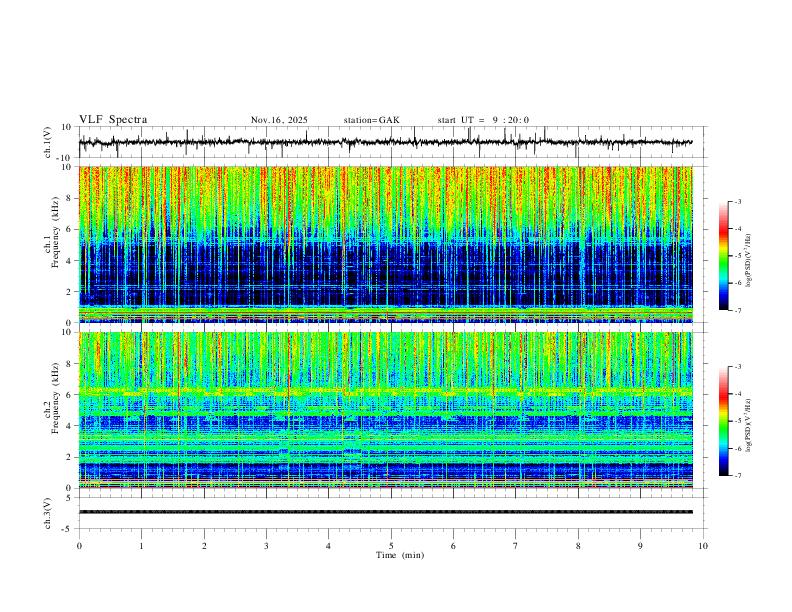Click the -5 tick on ch.2 color bar
This screenshot has width=792, height=612.
(737, 421)
